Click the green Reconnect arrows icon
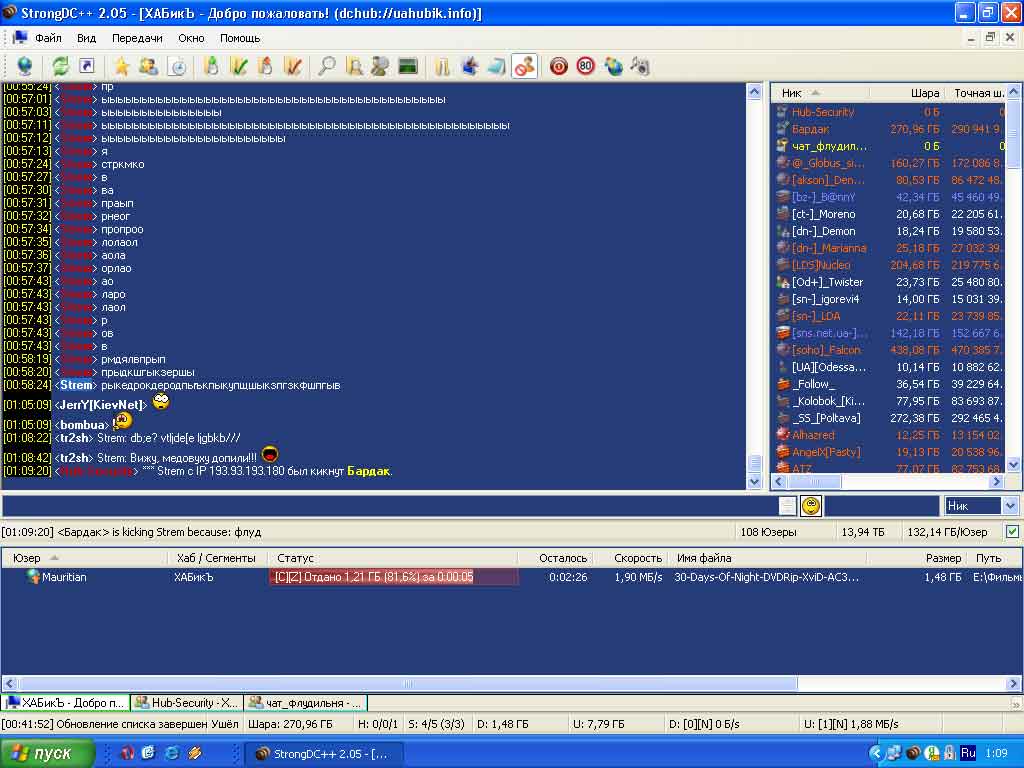Screen dimensions: 1024x768 pos(61,66)
